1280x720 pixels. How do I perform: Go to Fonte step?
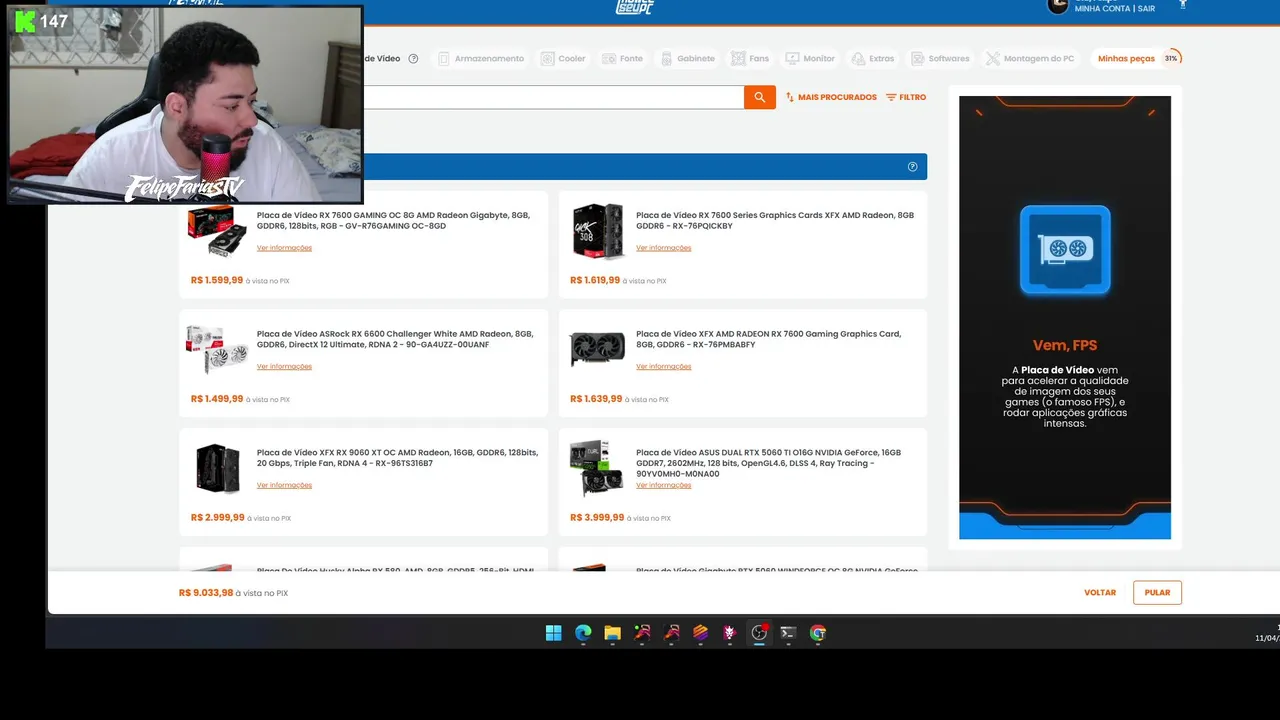(623, 59)
